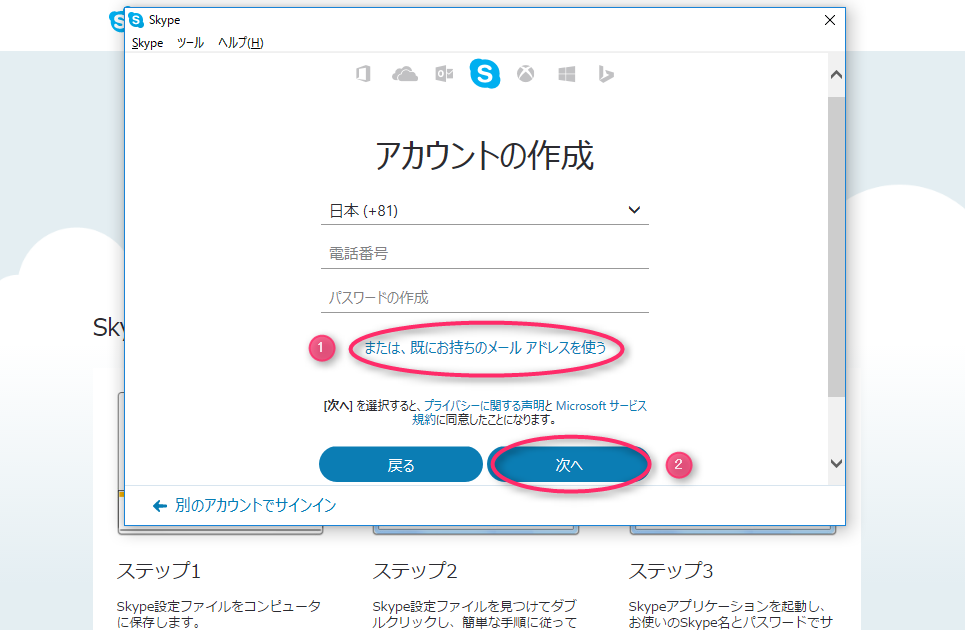Image resolution: width=965 pixels, height=630 pixels.
Task: Click the Office icon in the services row
Action: tap(363, 74)
